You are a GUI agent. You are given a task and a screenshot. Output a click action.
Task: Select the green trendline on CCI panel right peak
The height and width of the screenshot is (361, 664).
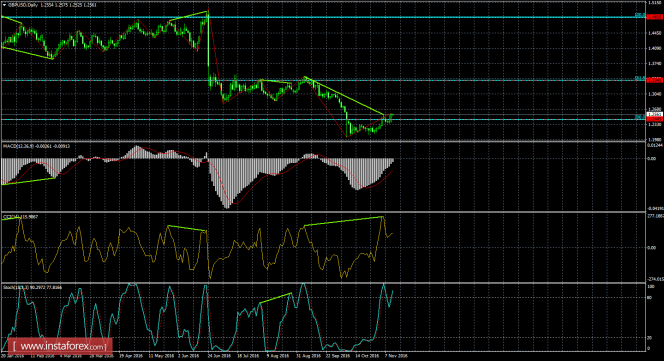click(343, 221)
